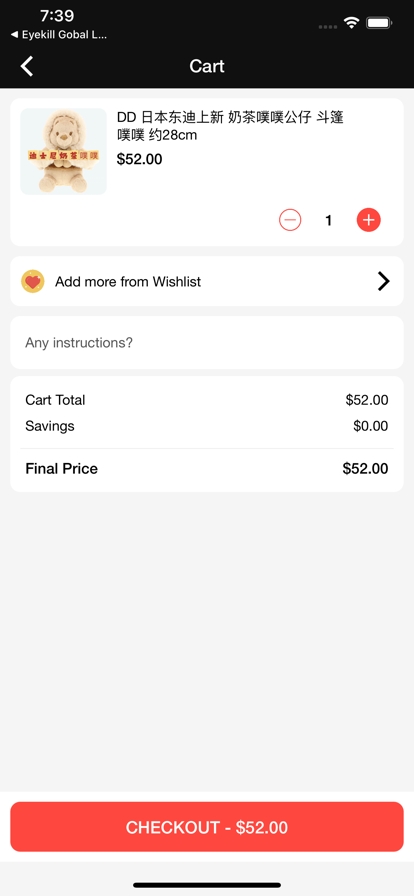Image resolution: width=414 pixels, height=896 pixels.
Task: Expand Add more from Wishlist chevron
Action: (x=384, y=281)
